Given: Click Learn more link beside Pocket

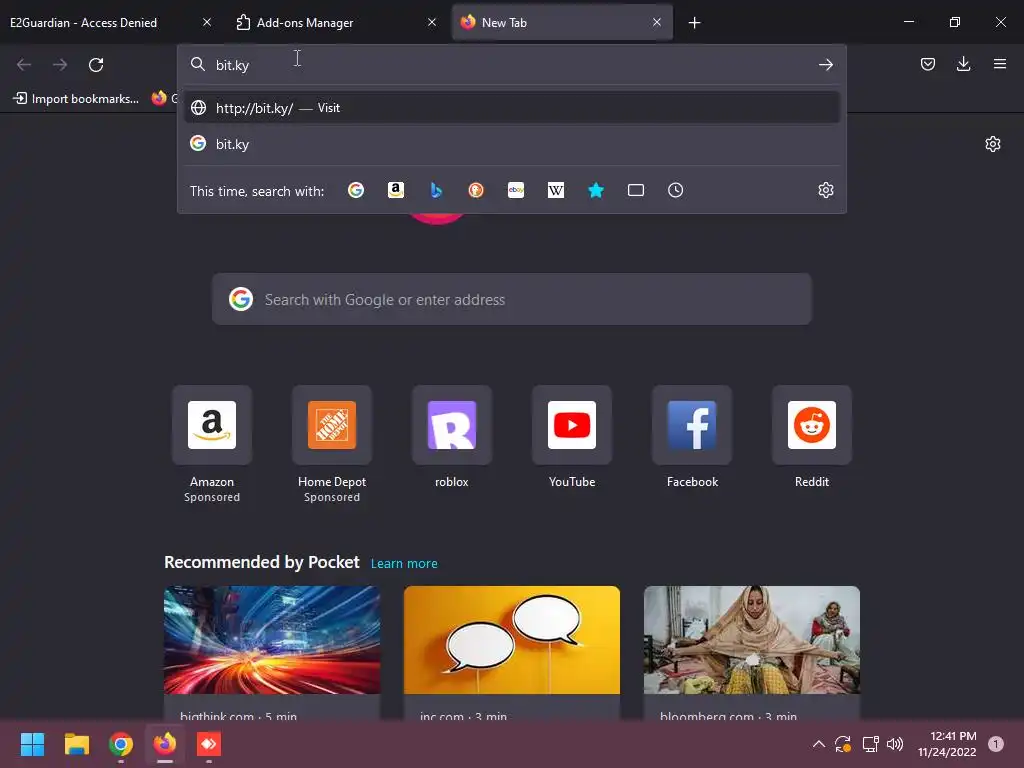Looking at the screenshot, I should [404, 564].
